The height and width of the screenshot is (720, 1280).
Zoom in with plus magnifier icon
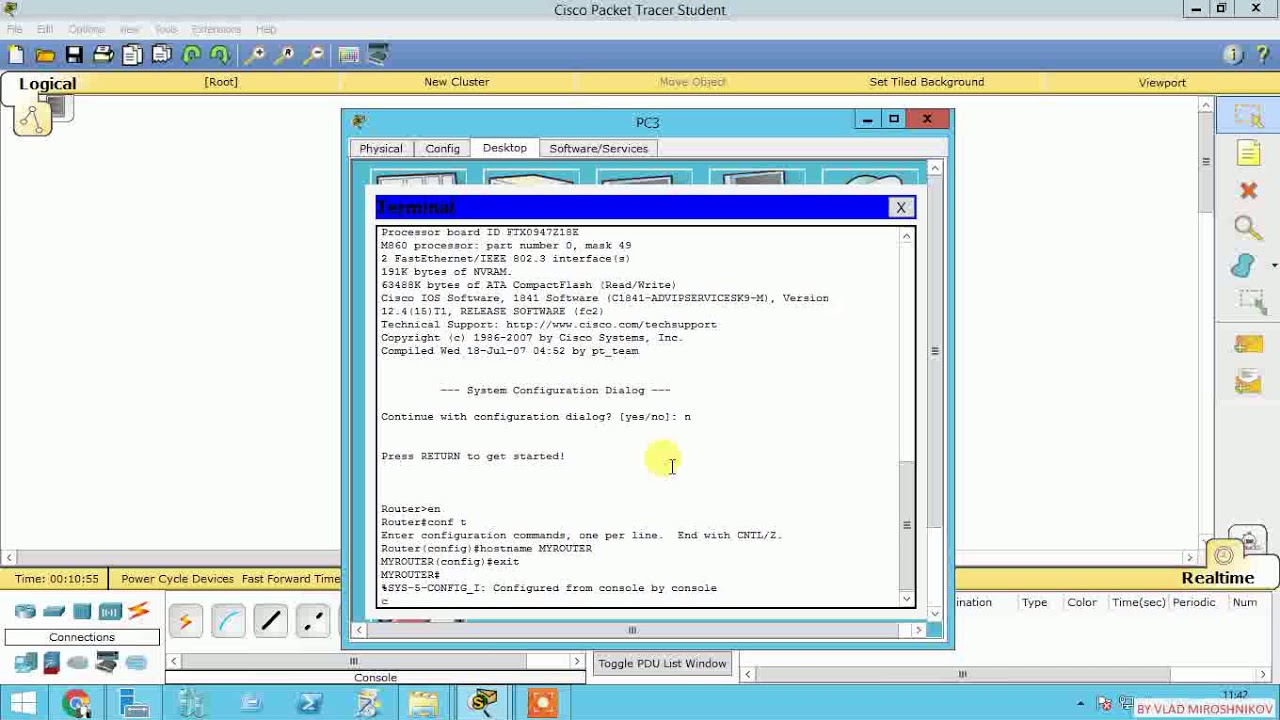coord(255,55)
